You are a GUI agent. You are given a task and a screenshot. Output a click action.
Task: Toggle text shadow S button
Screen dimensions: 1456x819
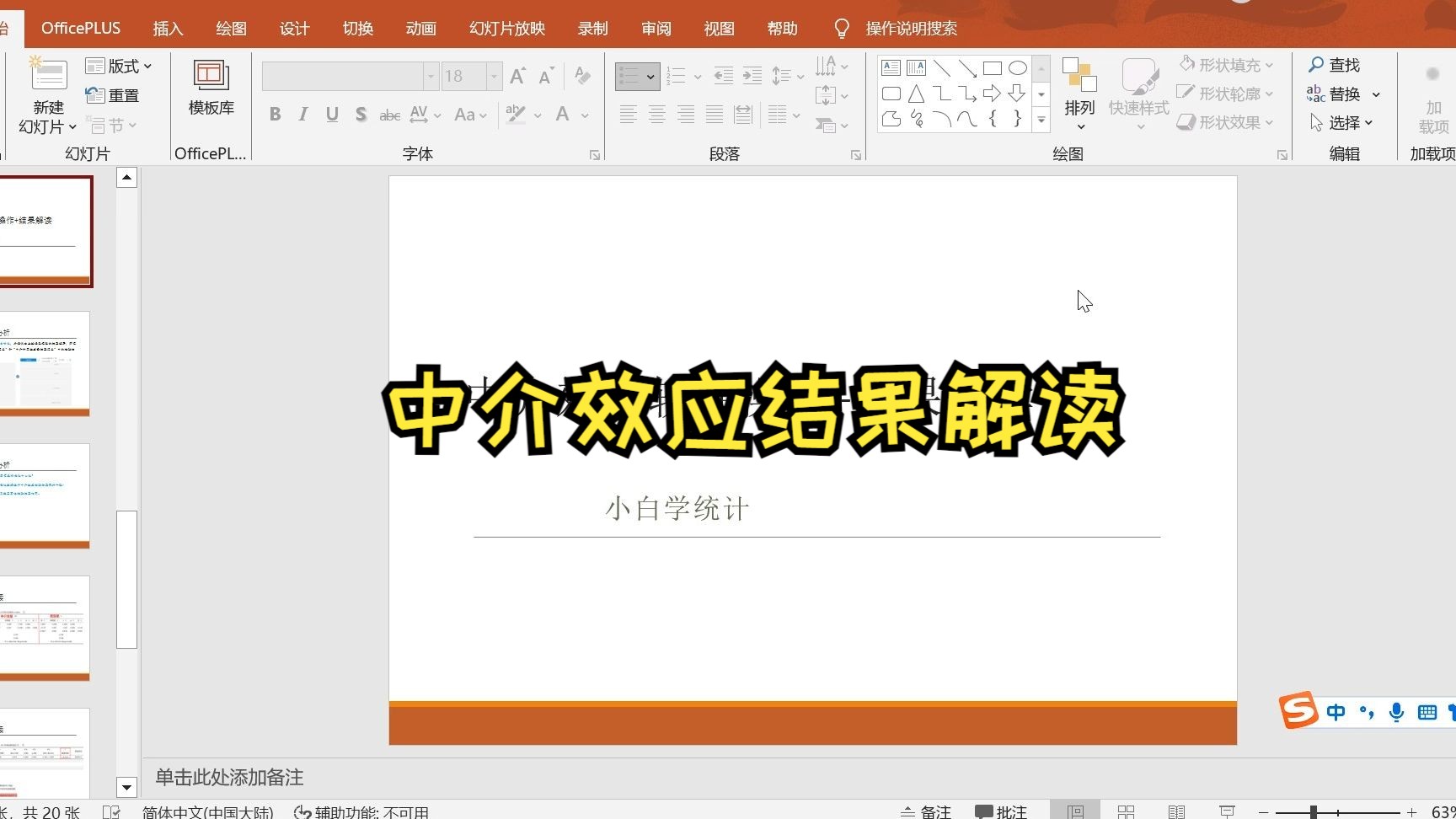[x=361, y=115]
